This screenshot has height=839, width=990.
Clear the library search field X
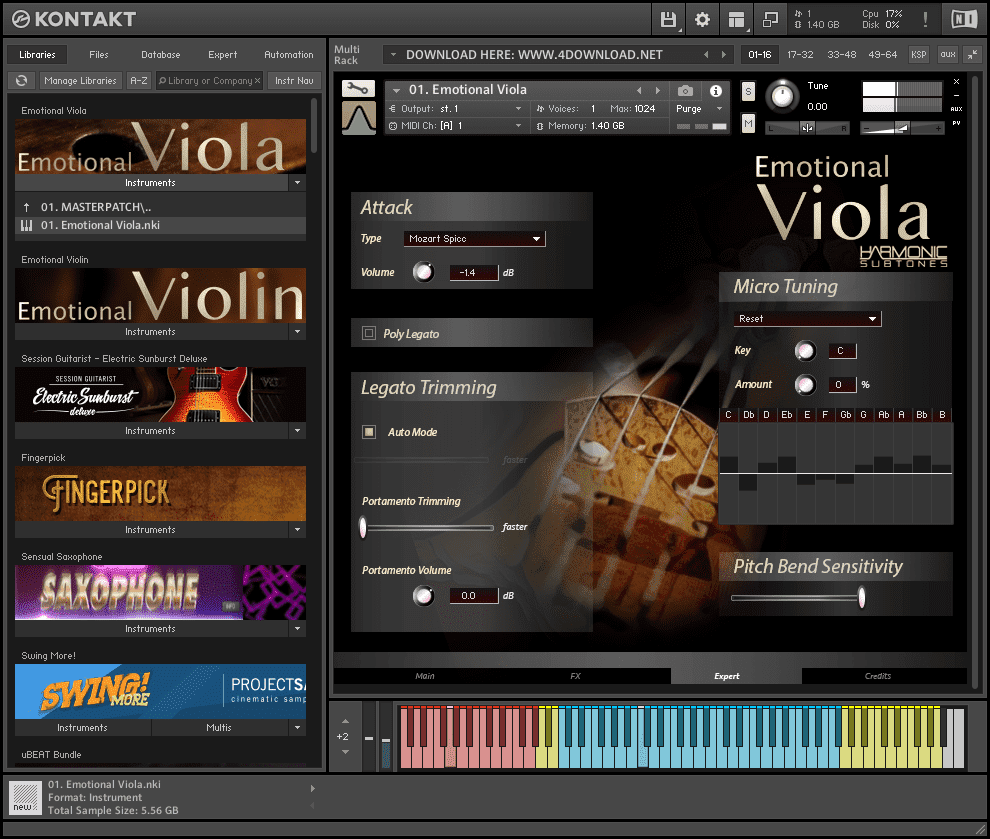click(x=258, y=81)
